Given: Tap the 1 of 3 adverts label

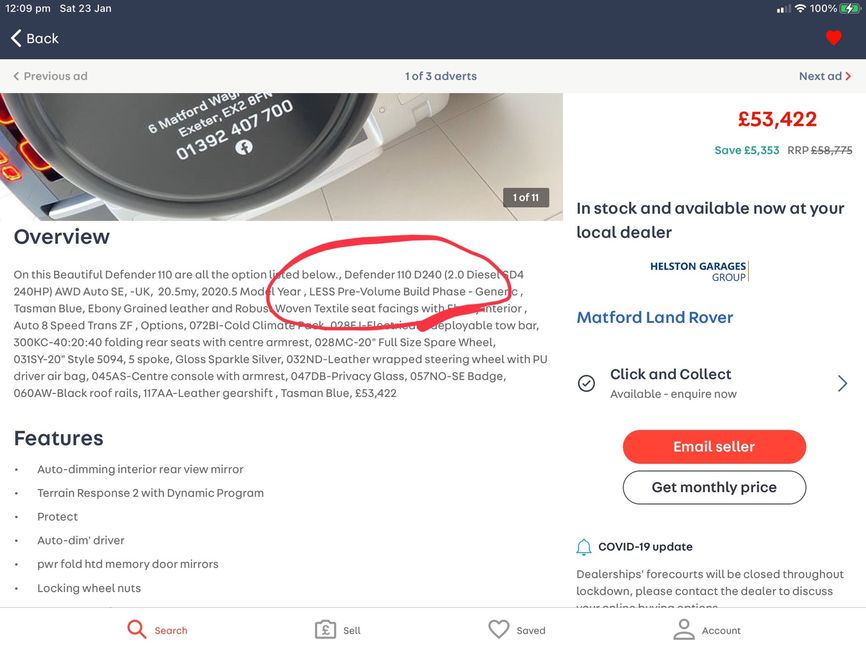Looking at the screenshot, I should (x=441, y=76).
